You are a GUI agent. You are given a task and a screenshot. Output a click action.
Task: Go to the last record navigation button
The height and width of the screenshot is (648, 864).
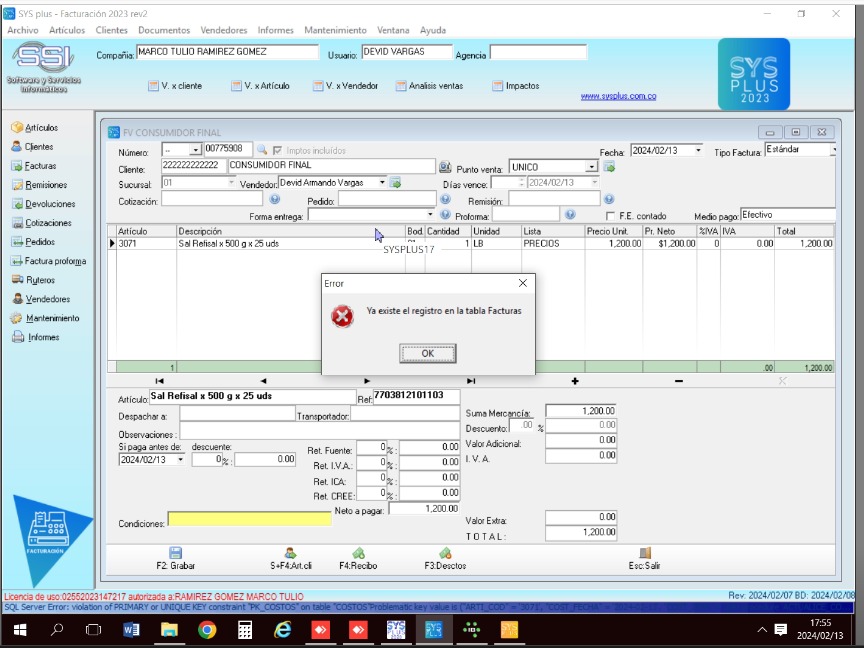point(471,381)
